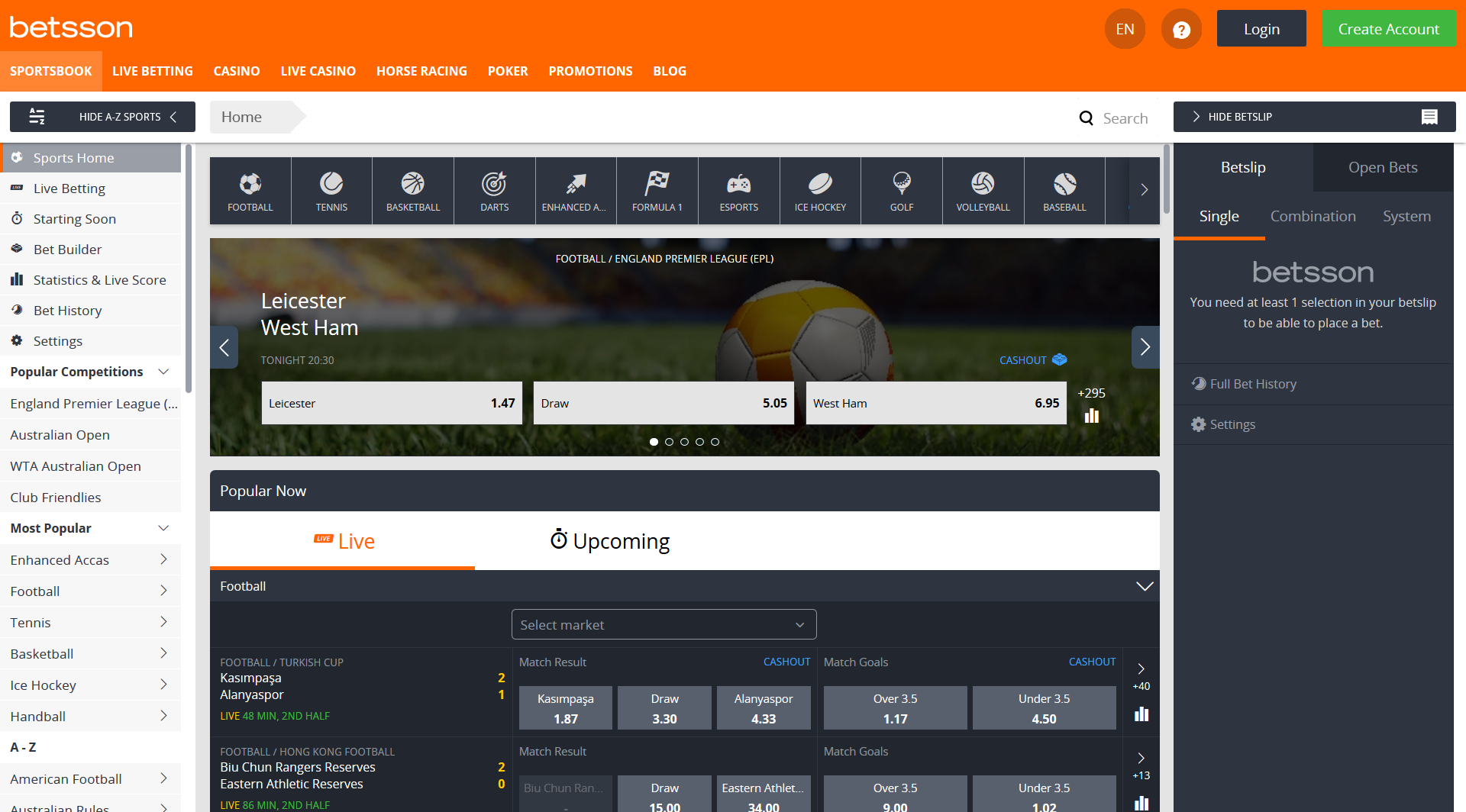The height and width of the screenshot is (812, 1466).
Task: Switch to the Combination bet tab
Action: [1313, 216]
